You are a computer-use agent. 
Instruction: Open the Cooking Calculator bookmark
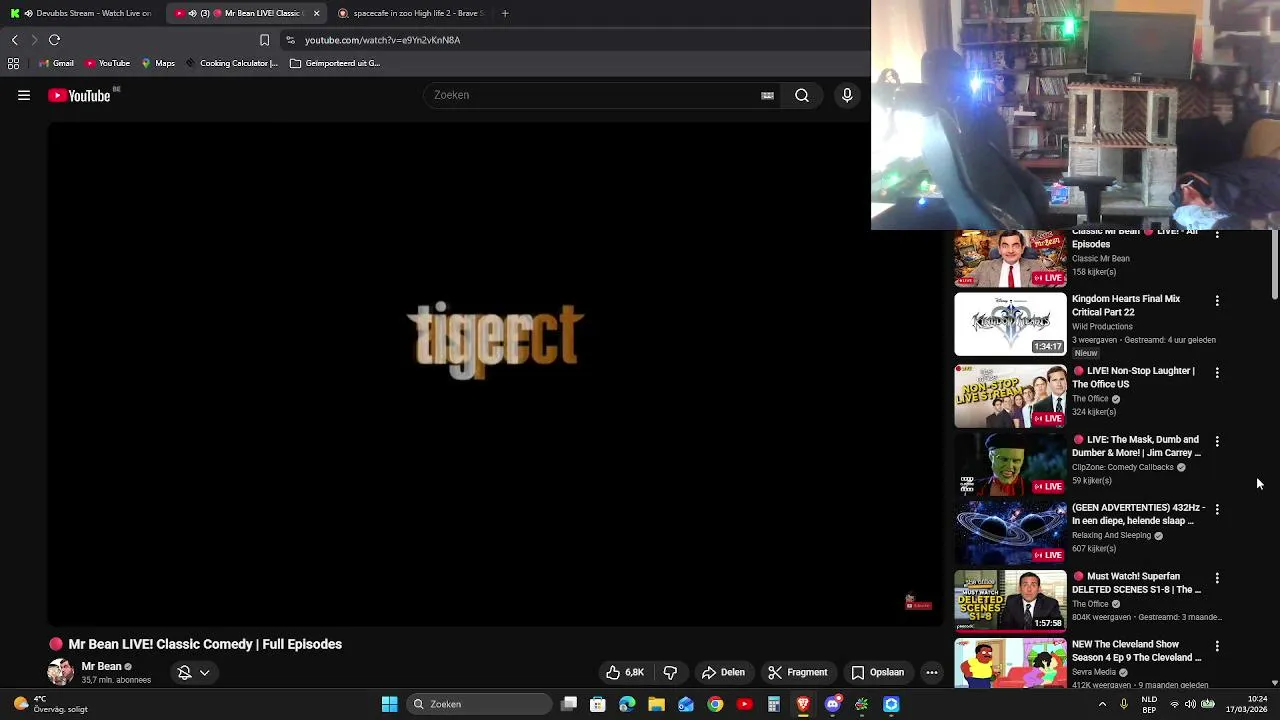tap(232, 63)
